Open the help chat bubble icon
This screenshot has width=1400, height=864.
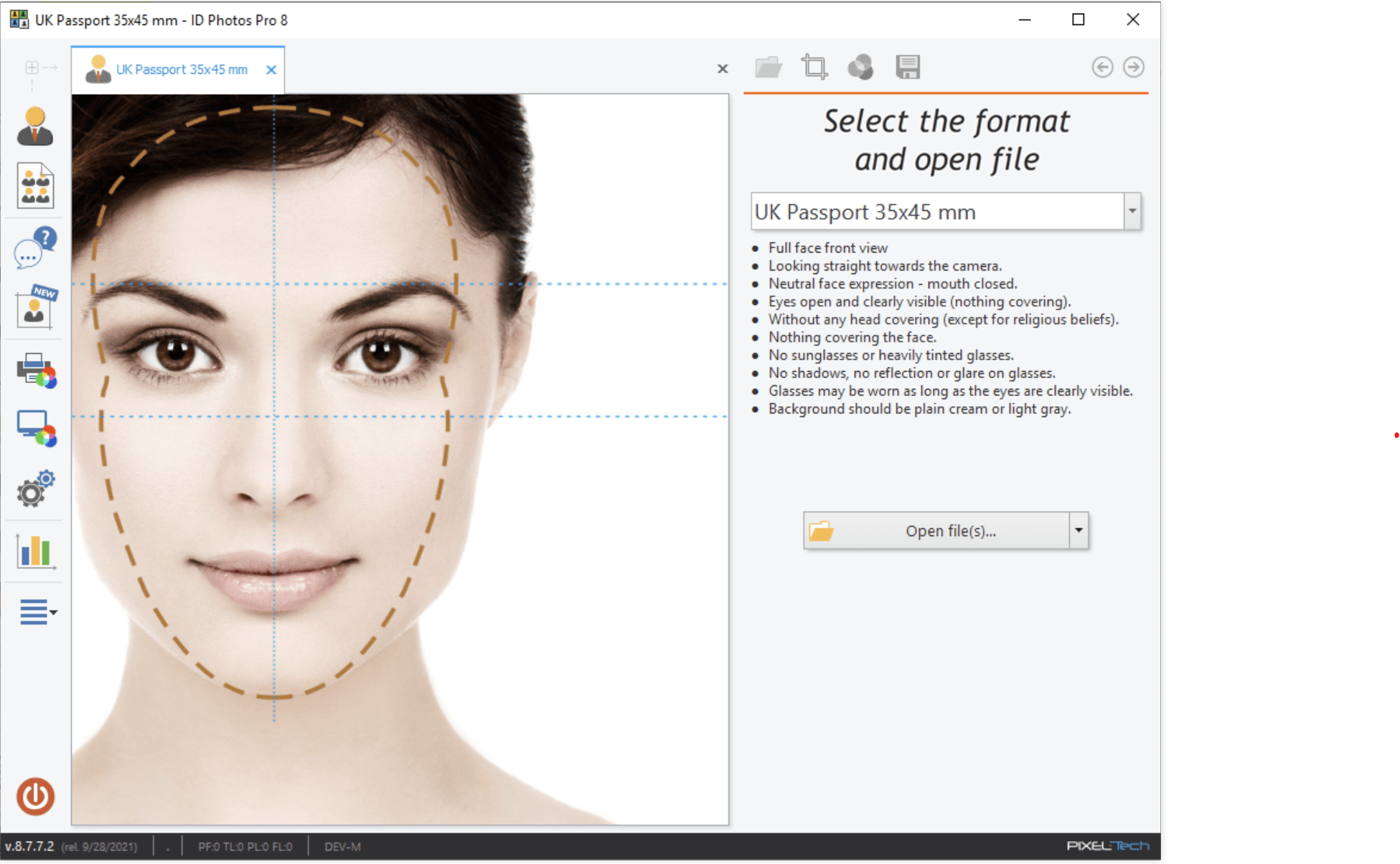35,248
